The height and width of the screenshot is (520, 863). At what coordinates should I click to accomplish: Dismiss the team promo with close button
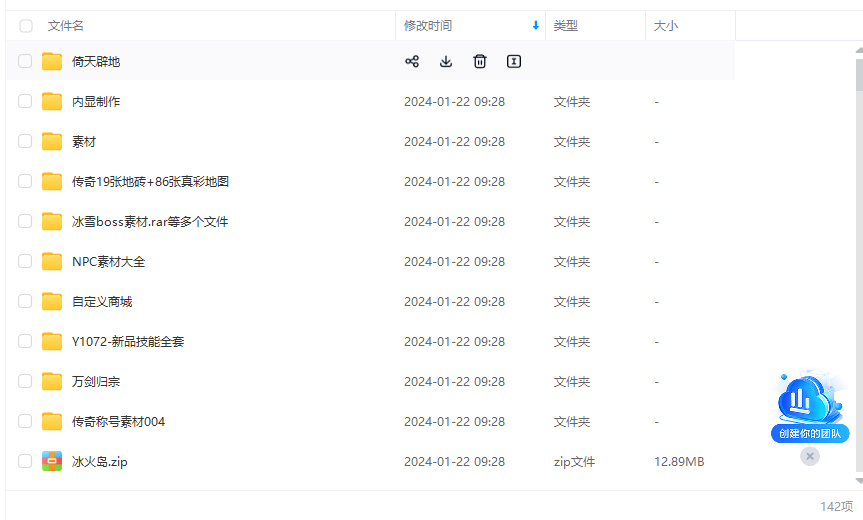point(810,456)
